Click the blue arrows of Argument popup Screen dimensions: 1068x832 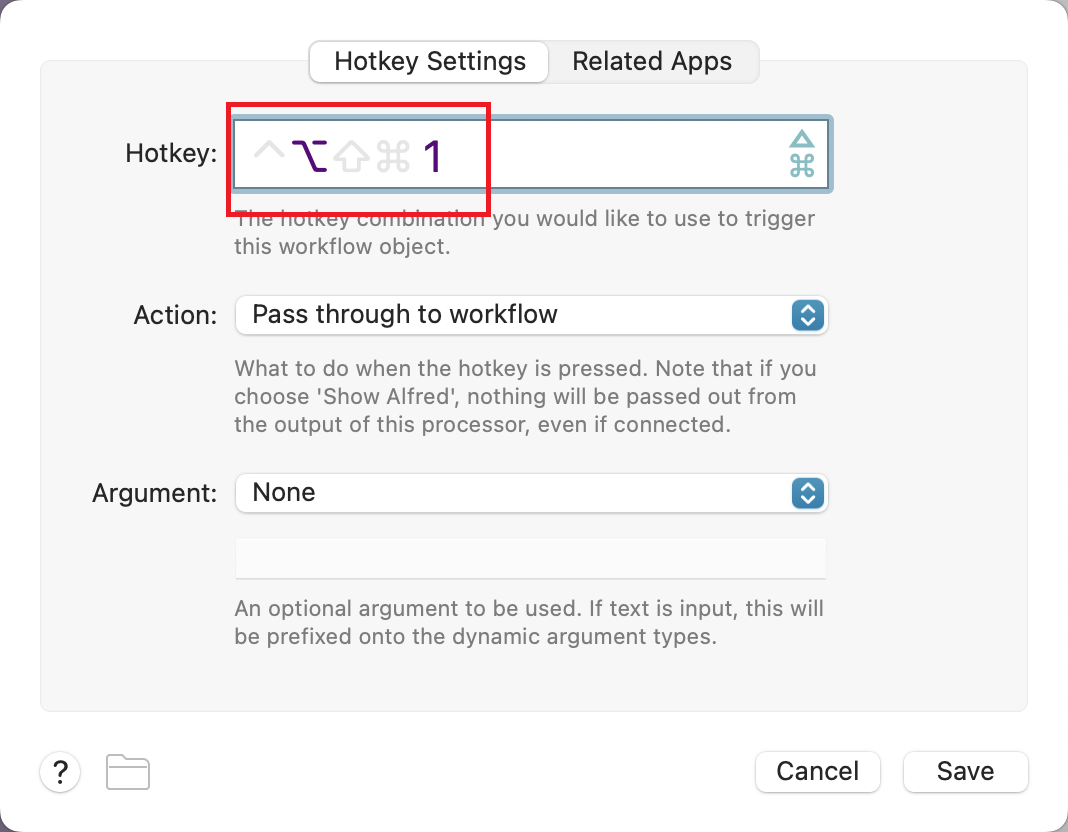click(808, 493)
